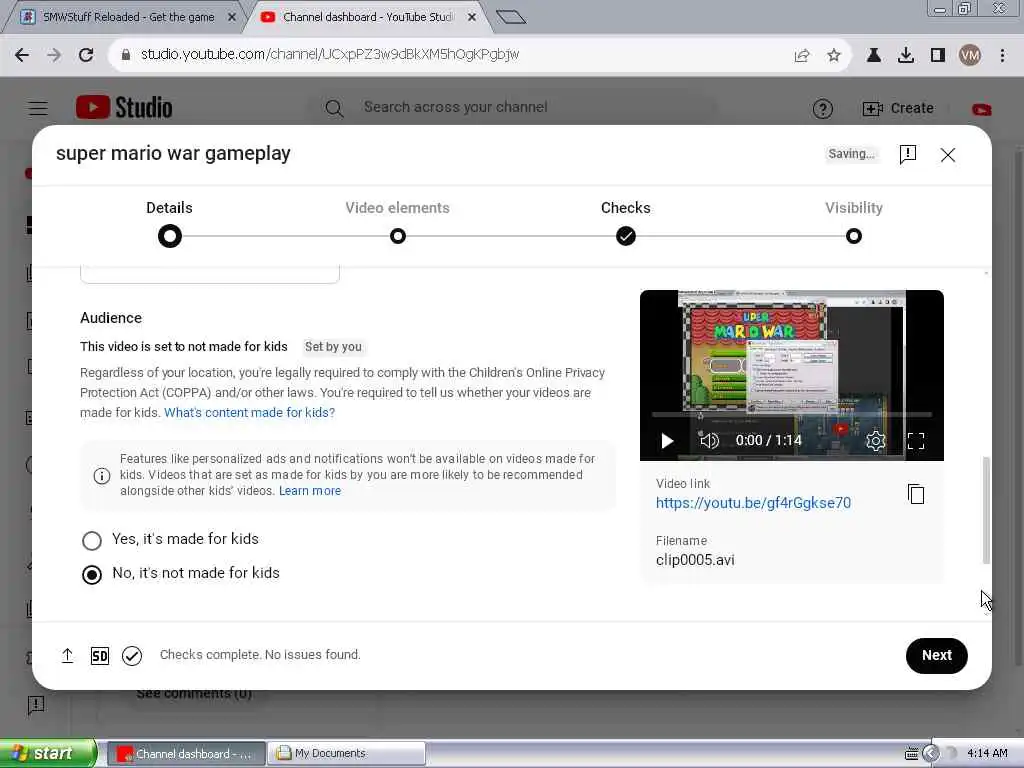Send feedback via the dialog's exclamation icon

coord(907,155)
